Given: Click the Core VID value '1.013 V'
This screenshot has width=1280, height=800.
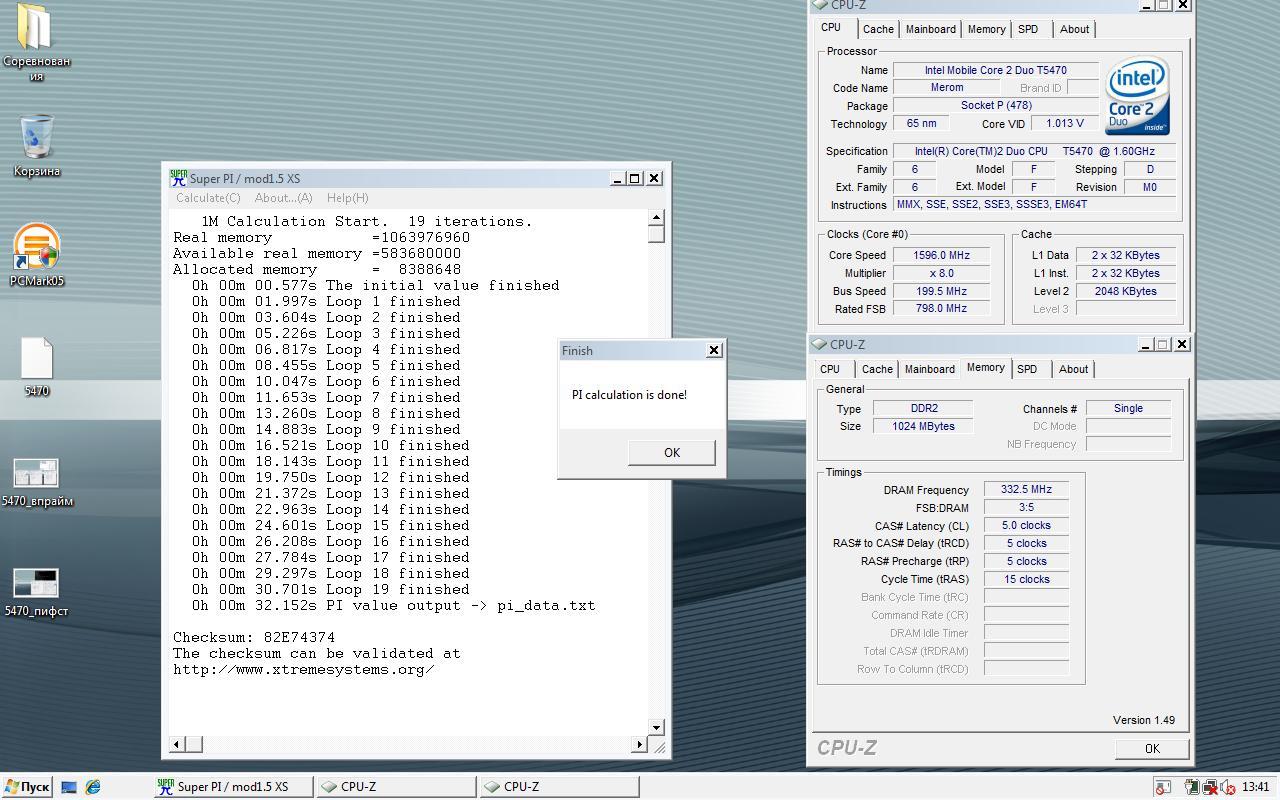Looking at the screenshot, I should click(1064, 124).
